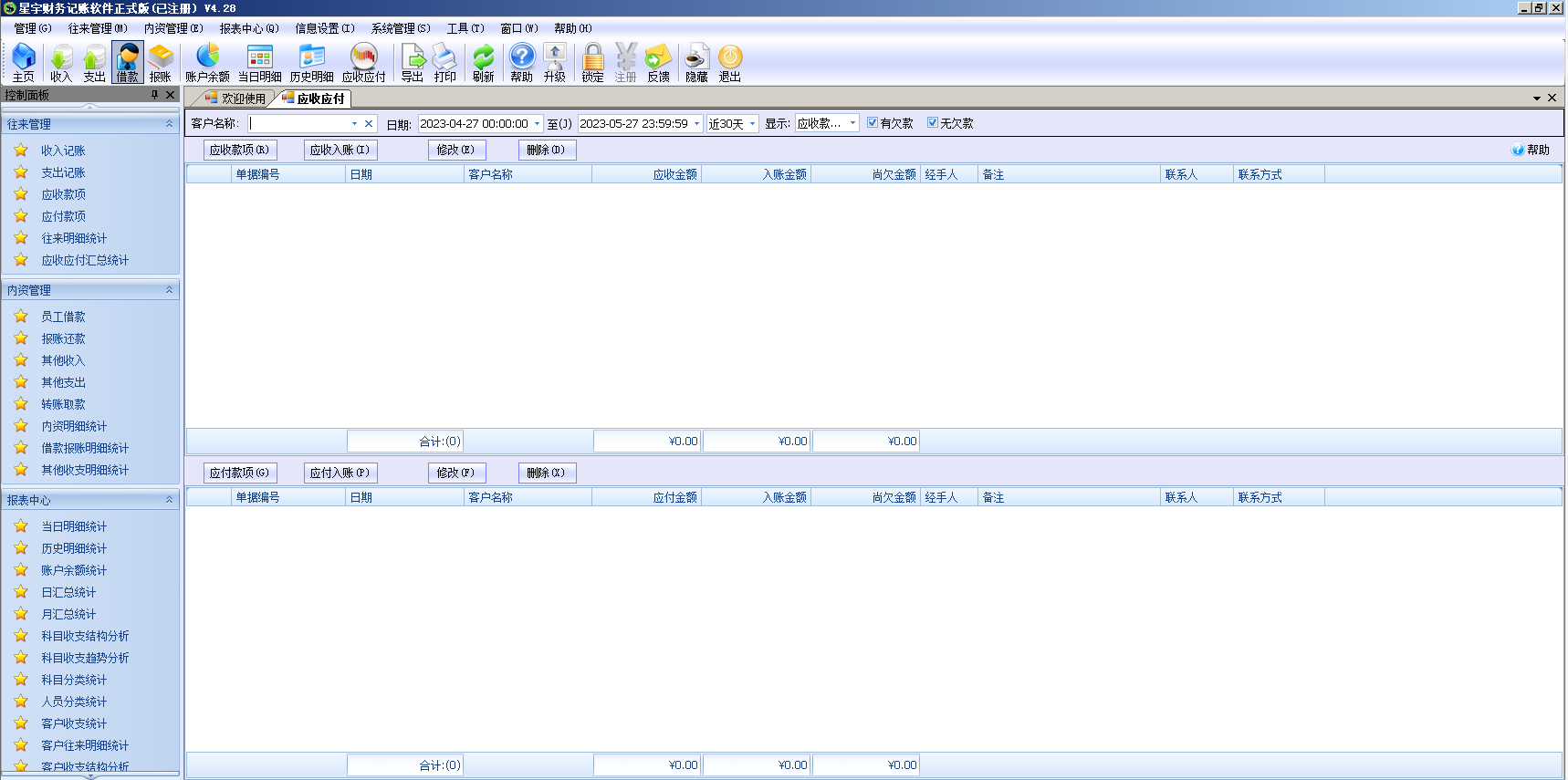Click the upper 修改(E) button
The height and width of the screenshot is (780, 1568).
coord(456,150)
